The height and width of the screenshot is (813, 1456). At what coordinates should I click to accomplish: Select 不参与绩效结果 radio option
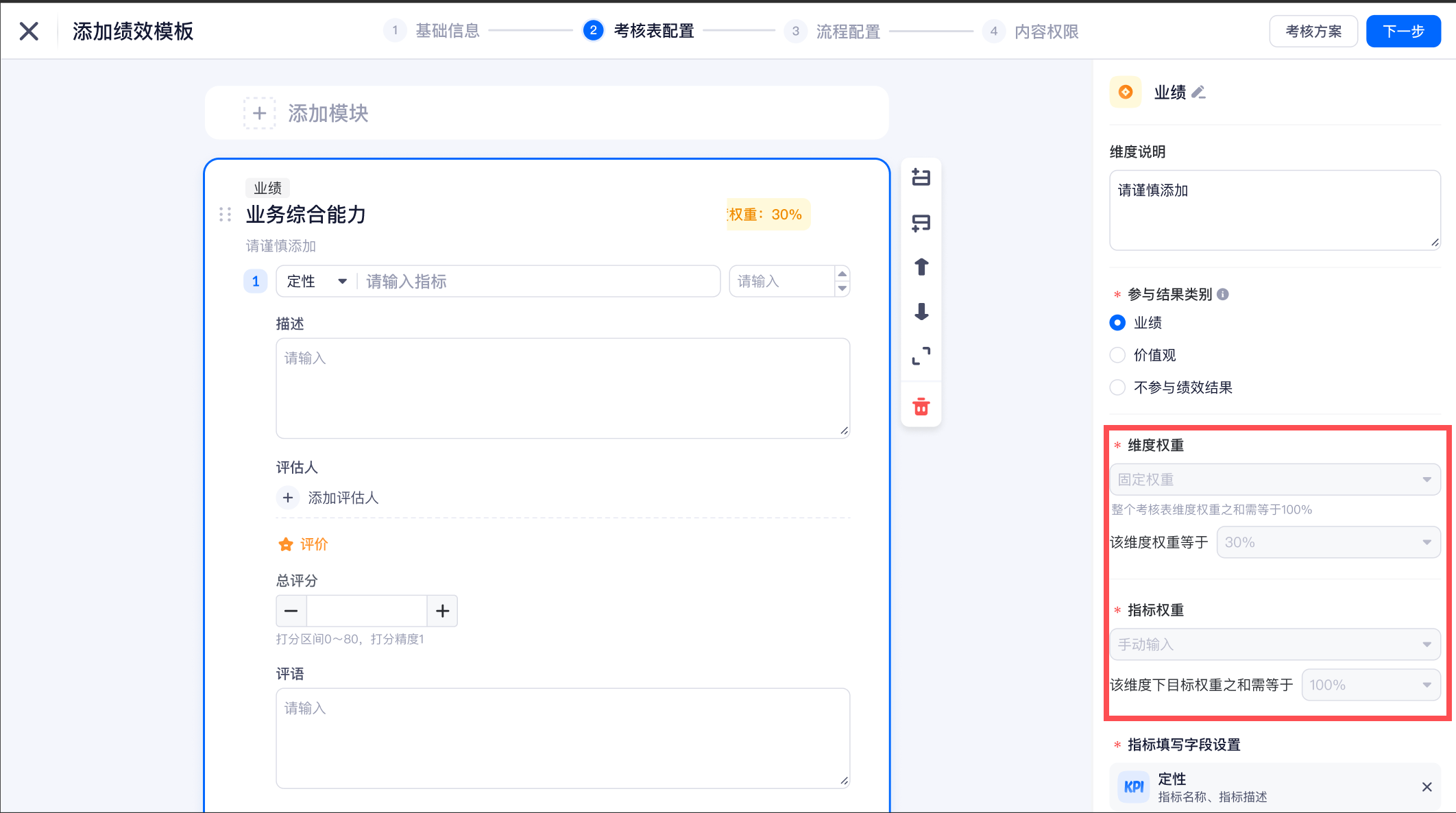tap(1117, 387)
